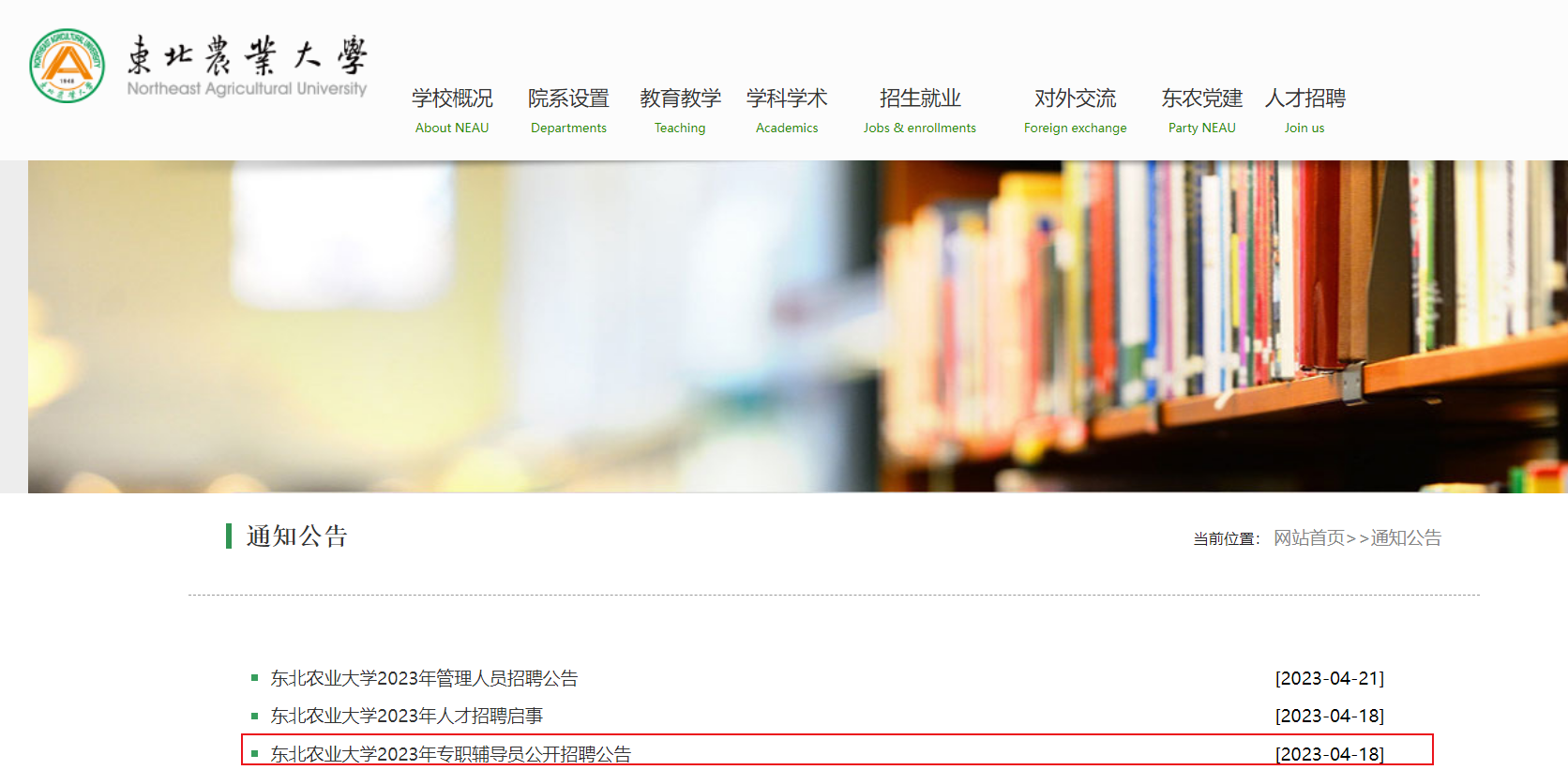Open the 学校概况 About NEAU menu

(x=452, y=111)
